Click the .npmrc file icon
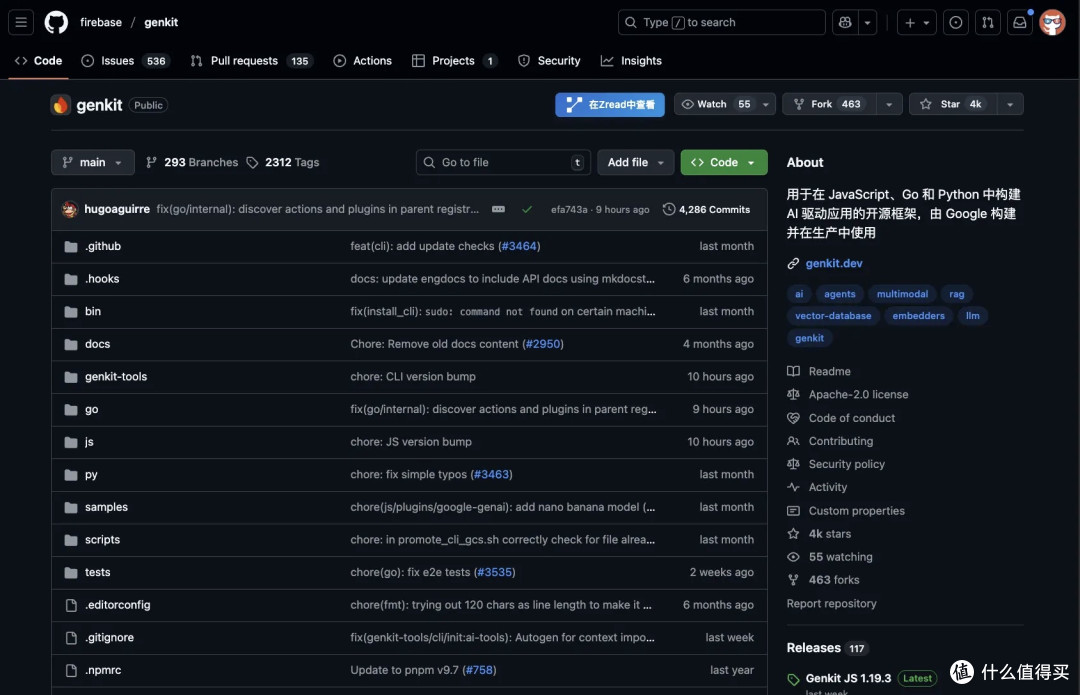 click(71, 670)
